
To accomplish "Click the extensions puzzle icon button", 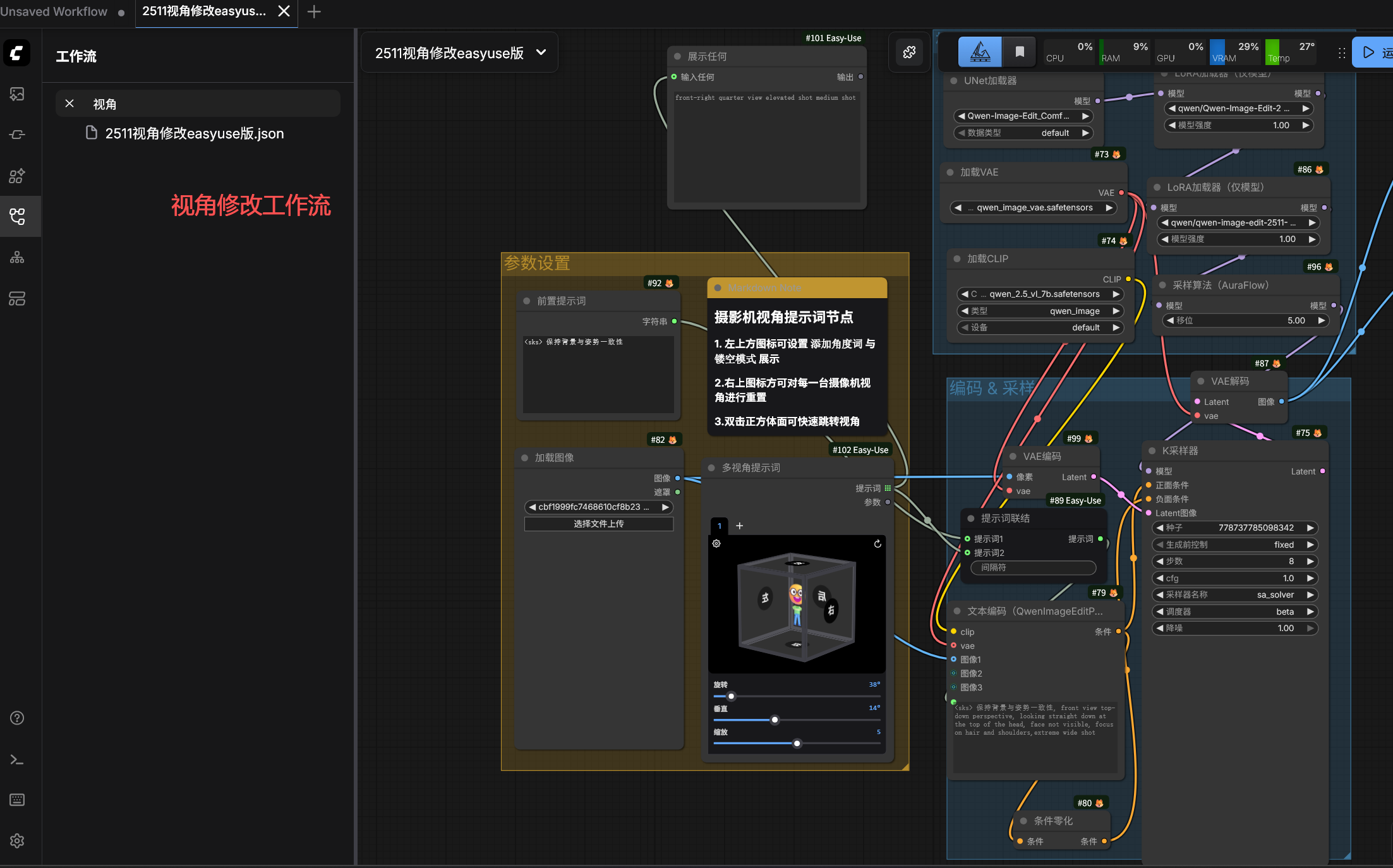I will point(910,52).
